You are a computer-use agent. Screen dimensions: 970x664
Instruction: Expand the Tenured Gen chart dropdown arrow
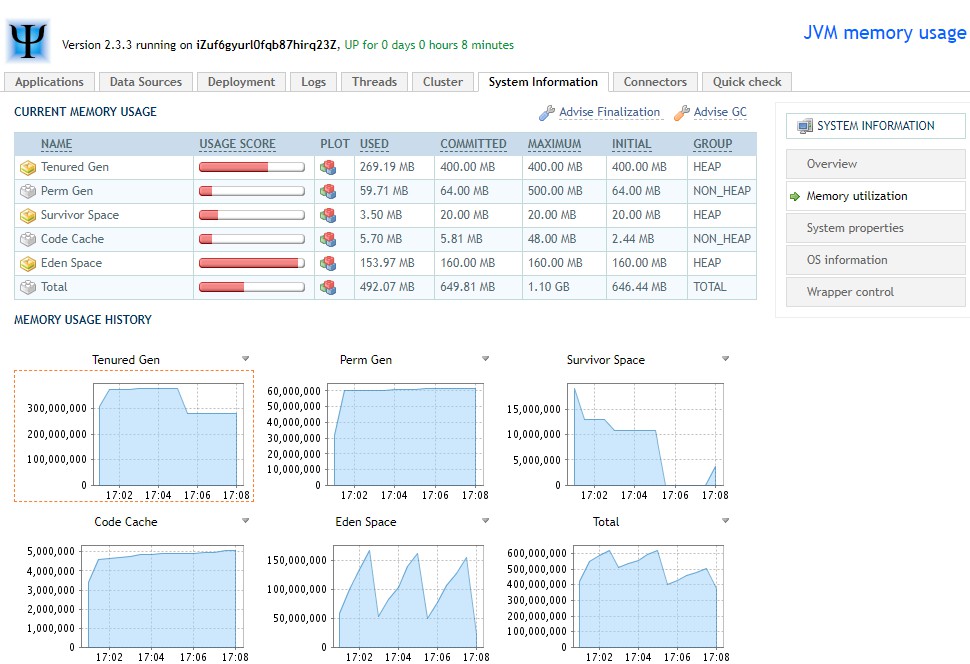pos(245,359)
